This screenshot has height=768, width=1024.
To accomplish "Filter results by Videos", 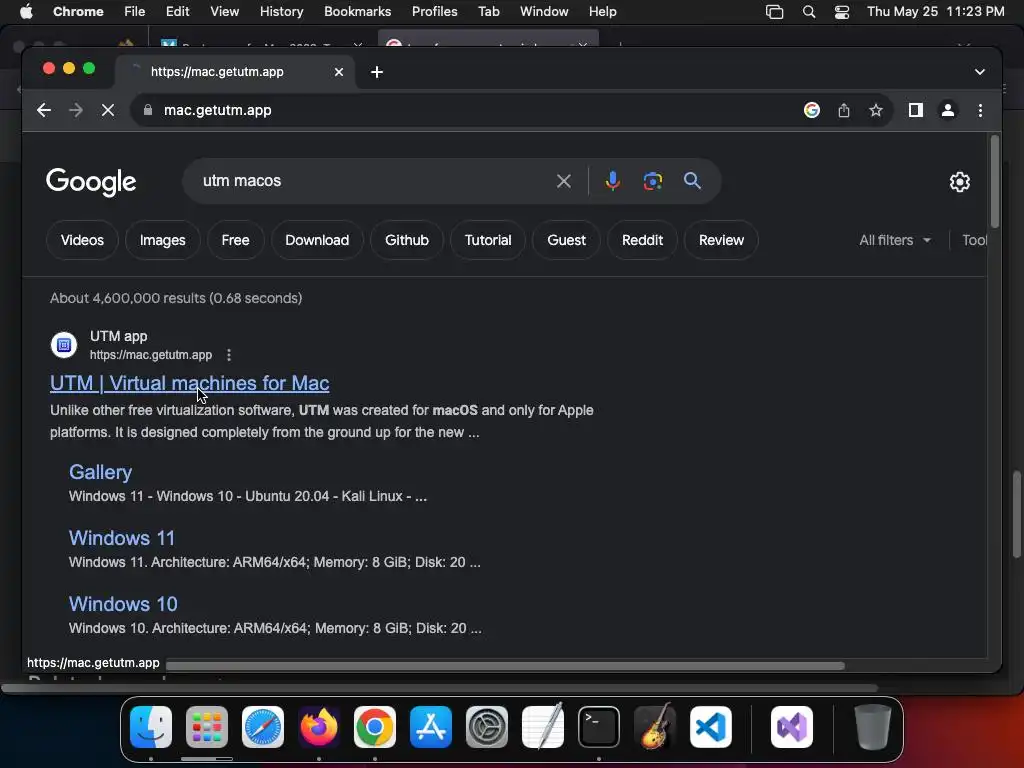I will click(x=82, y=240).
